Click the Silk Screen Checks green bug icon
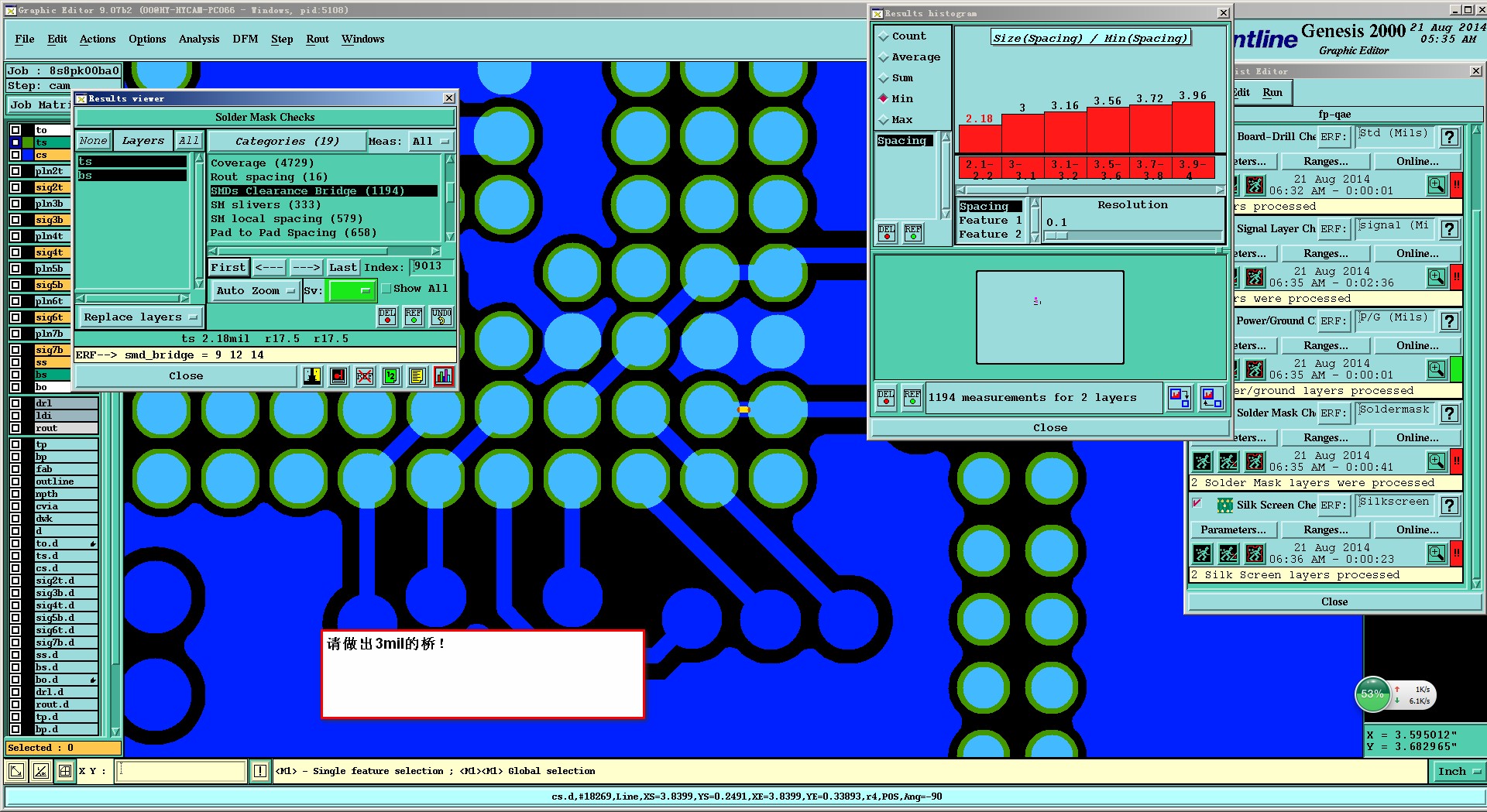Image resolution: width=1487 pixels, height=812 pixels. pos(1224,505)
